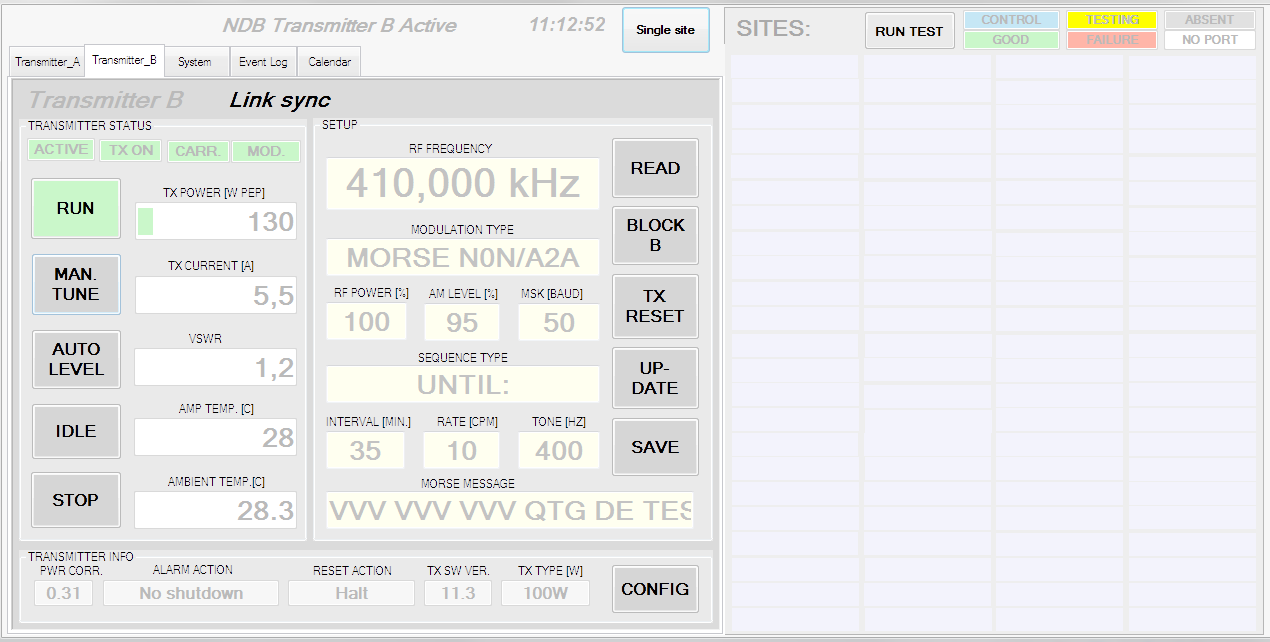
Task: Click the NO PORT legend swatch
Action: pos(1210,40)
